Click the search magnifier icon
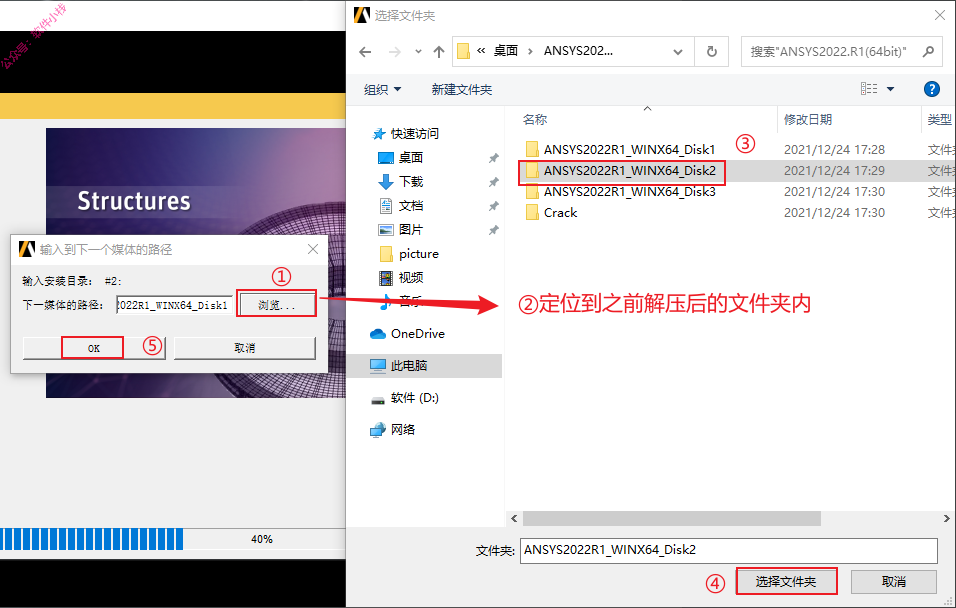This screenshot has width=956, height=608. tap(929, 52)
